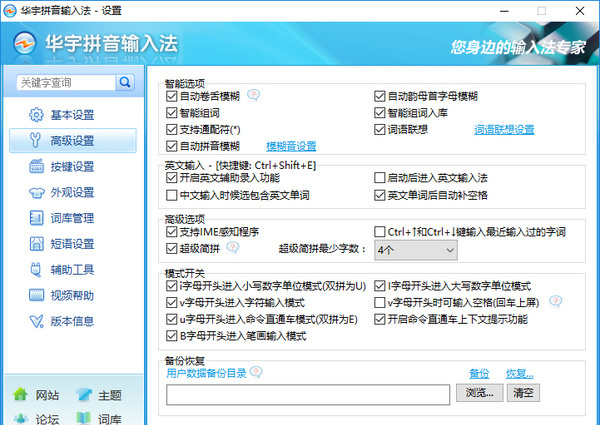
Task: Toggle I字母开头进入大写数字单位模式 checkbox
Action: point(380,286)
